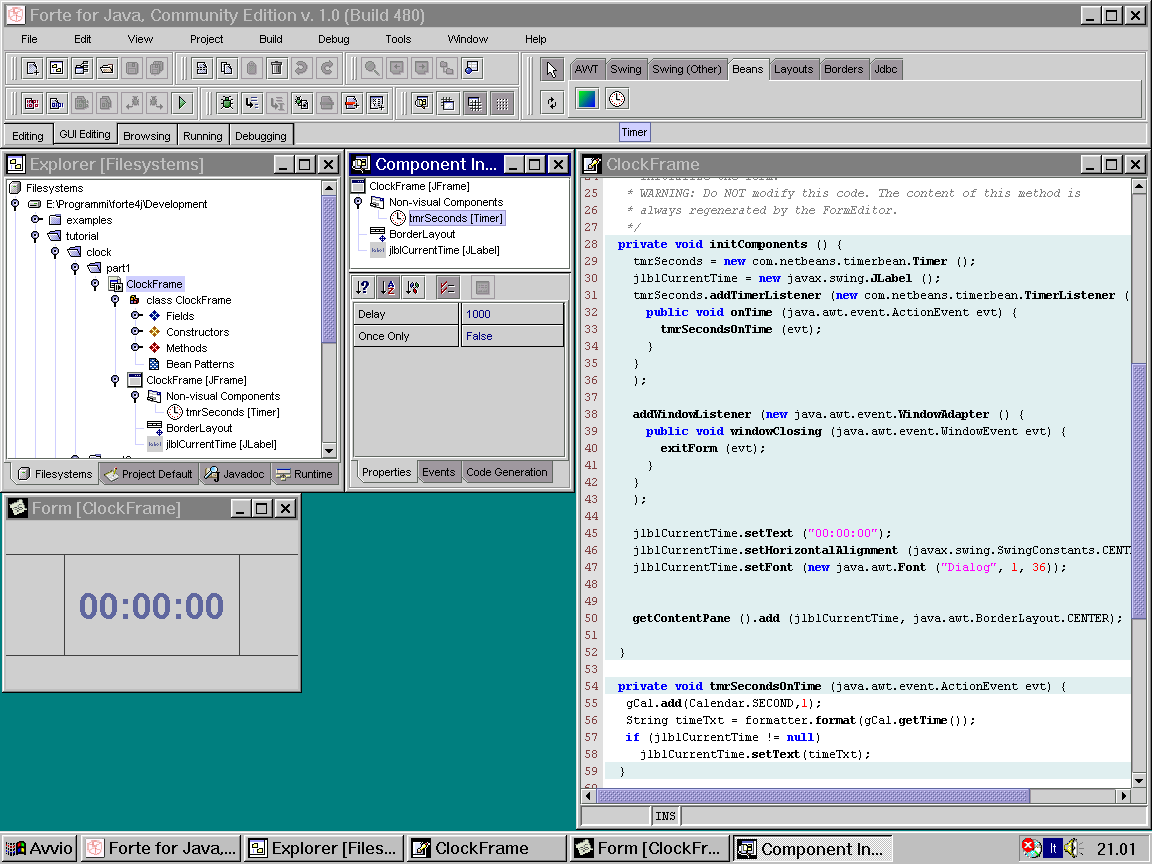Viewport: 1152px width, 864px height.
Task: Click the green Execute run arrow
Action: tap(182, 102)
